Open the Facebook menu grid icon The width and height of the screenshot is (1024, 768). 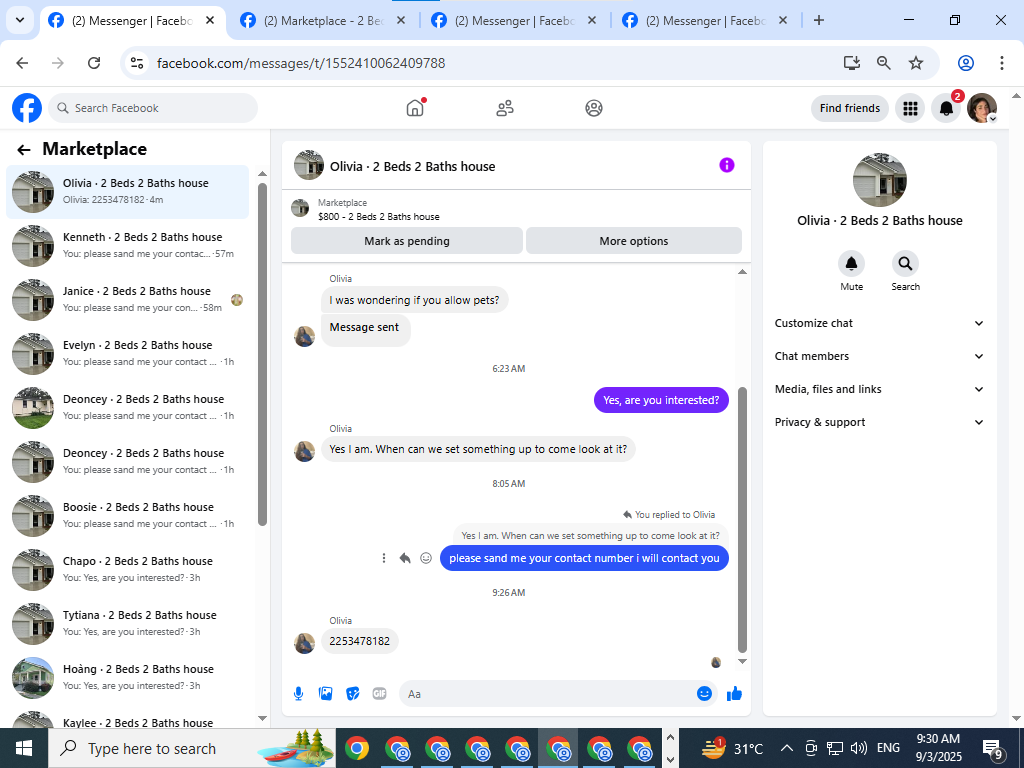[910, 108]
